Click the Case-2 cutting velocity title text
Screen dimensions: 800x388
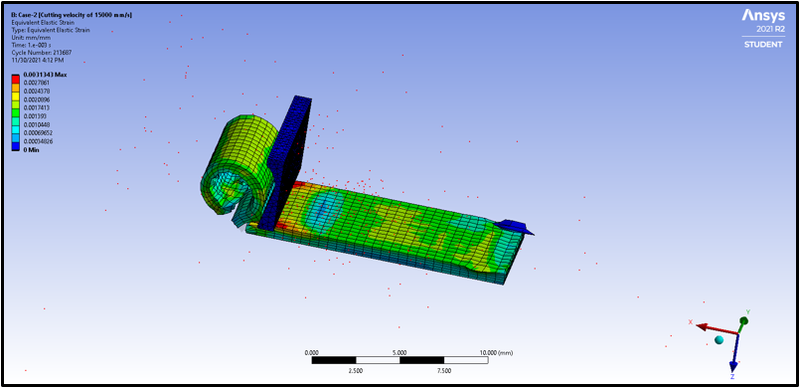[72, 15]
